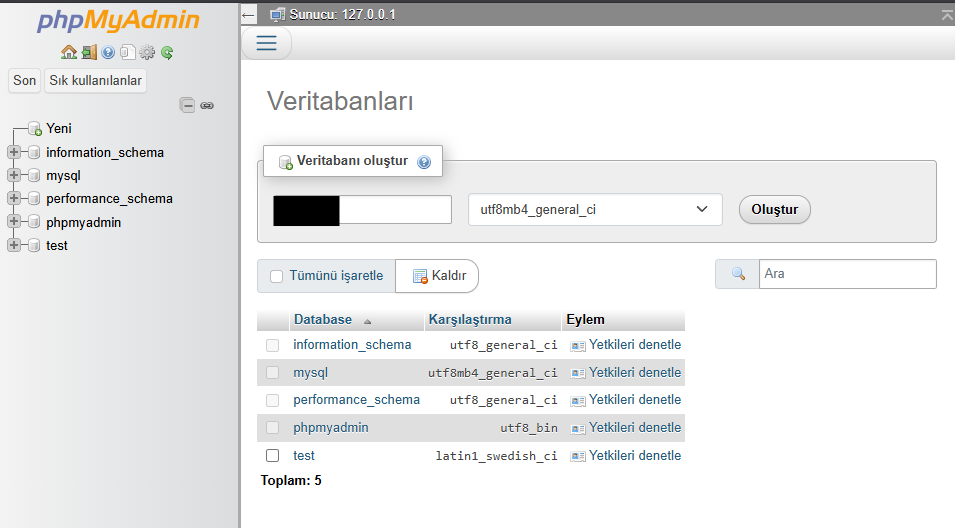
Task: Expand phpmyadmin tree node
Action: (14, 222)
